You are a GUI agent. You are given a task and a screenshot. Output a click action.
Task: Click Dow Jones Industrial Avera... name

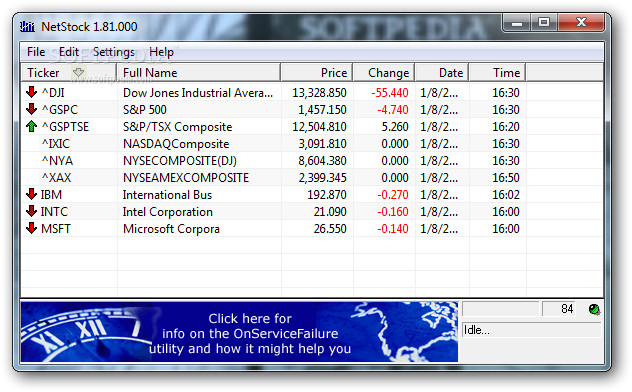(198, 93)
